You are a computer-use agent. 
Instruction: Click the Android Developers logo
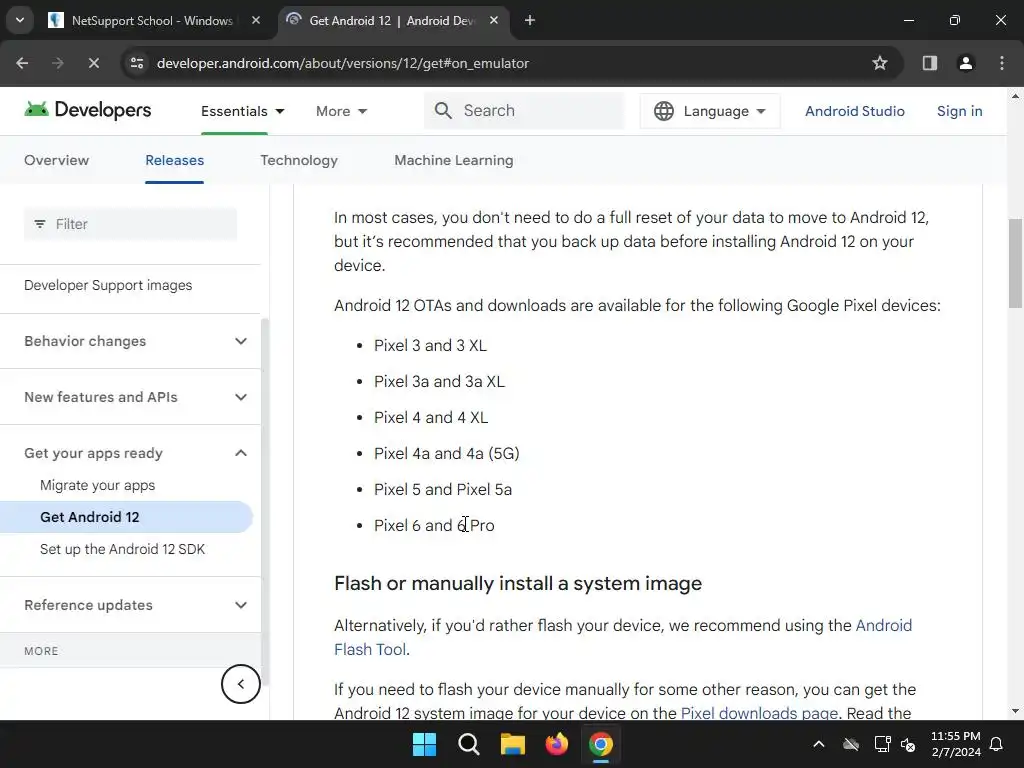[88, 110]
